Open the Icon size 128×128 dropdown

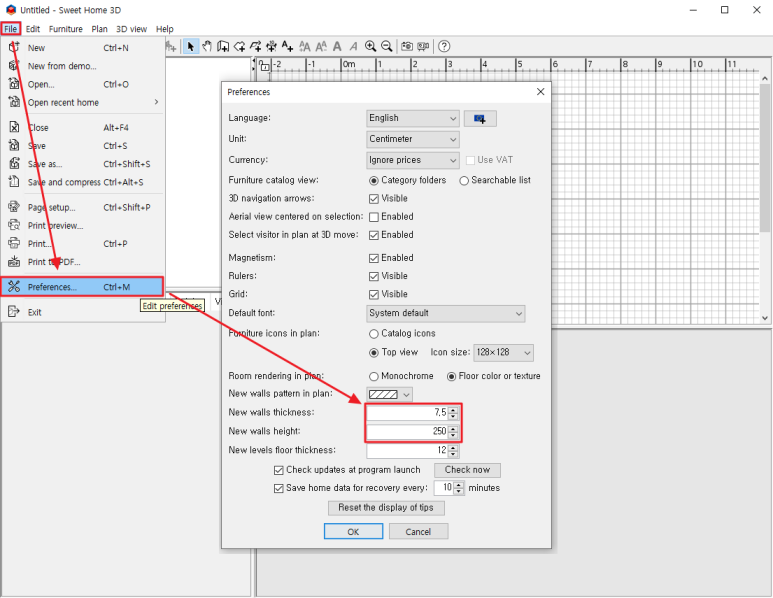click(503, 352)
